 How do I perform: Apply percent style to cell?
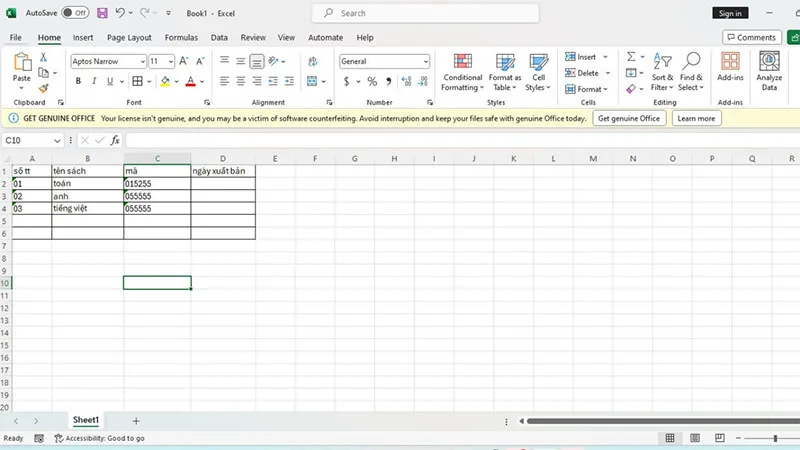tap(372, 81)
